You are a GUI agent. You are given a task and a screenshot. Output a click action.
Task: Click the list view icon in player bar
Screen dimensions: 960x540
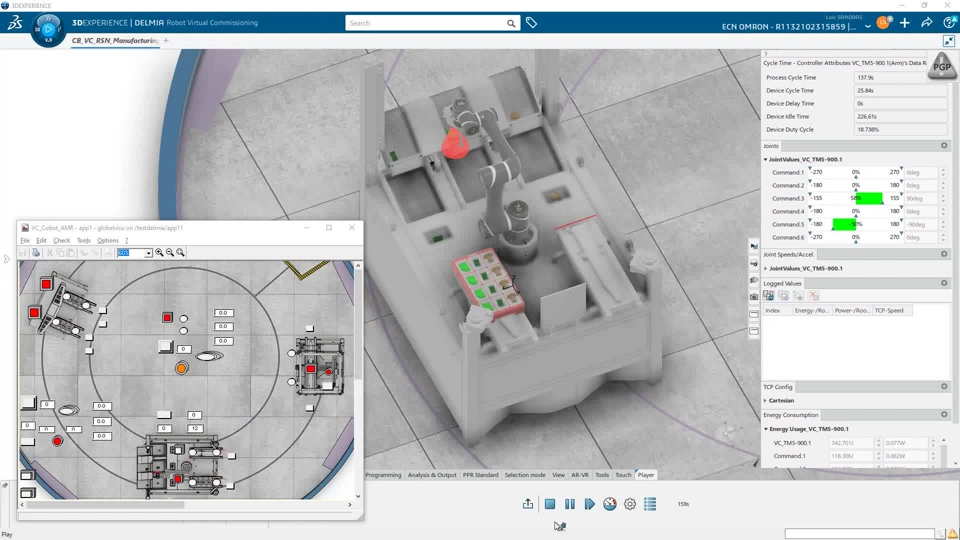point(650,504)
